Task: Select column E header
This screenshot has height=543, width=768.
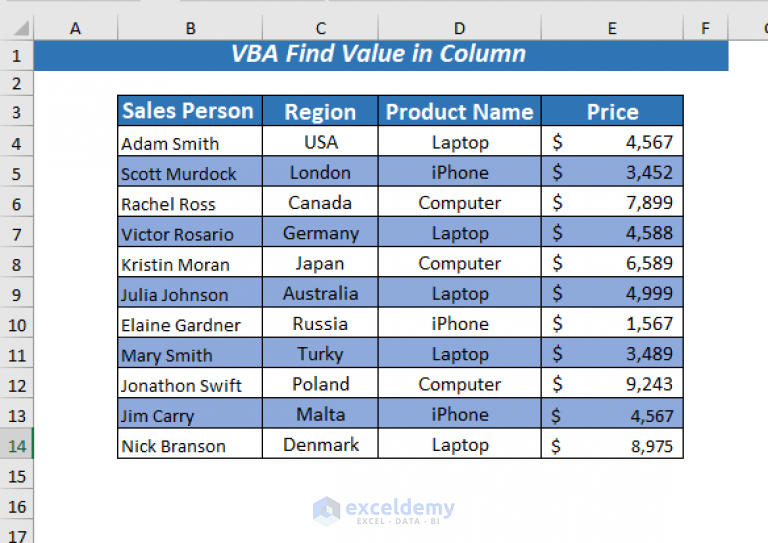Action: 612,28
